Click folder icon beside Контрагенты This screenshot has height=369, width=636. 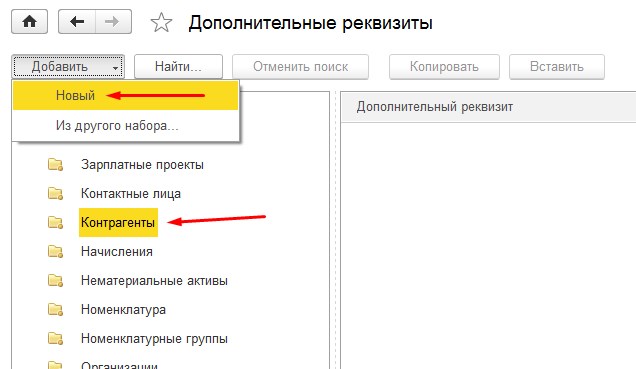tap(56, 223)
